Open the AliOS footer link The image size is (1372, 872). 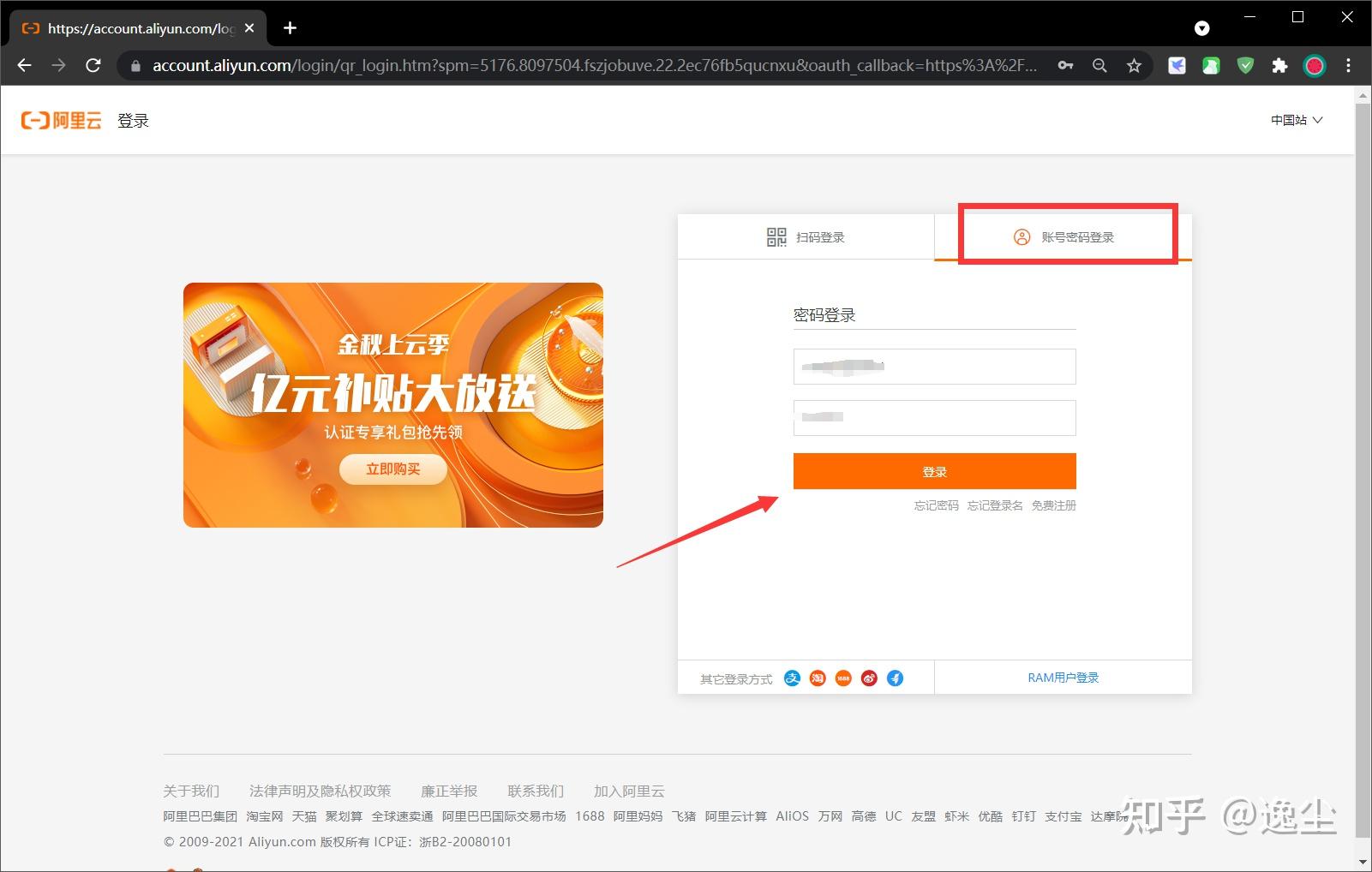pyautogui.click(x=792, y=816)
